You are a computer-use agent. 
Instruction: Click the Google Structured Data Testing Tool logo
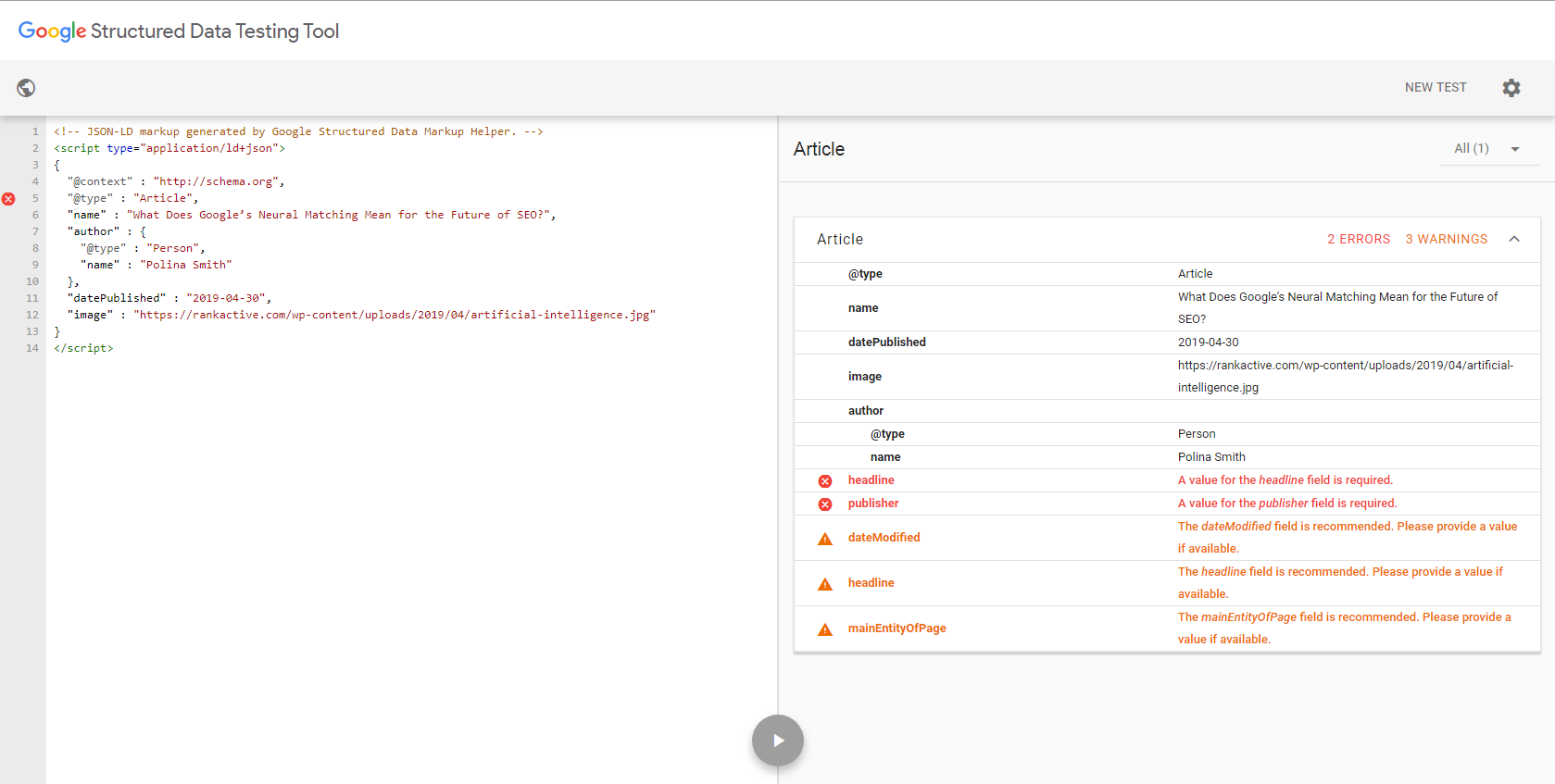pyautogui.click(x=179, y=31)
